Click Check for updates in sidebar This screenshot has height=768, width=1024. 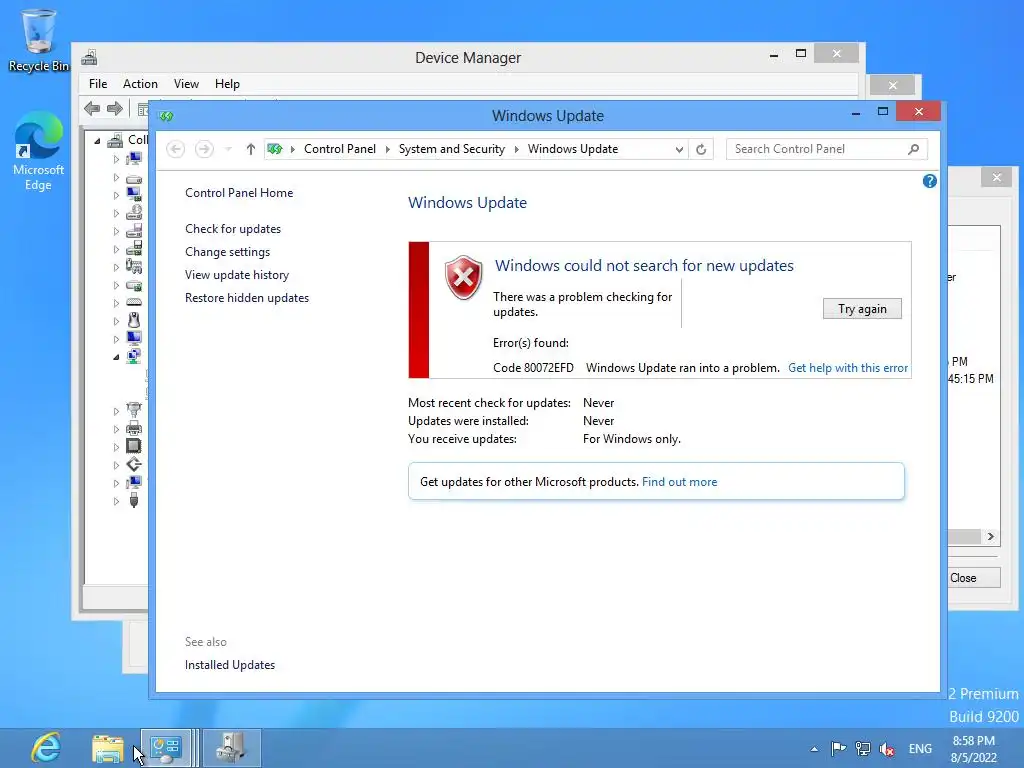233,229
